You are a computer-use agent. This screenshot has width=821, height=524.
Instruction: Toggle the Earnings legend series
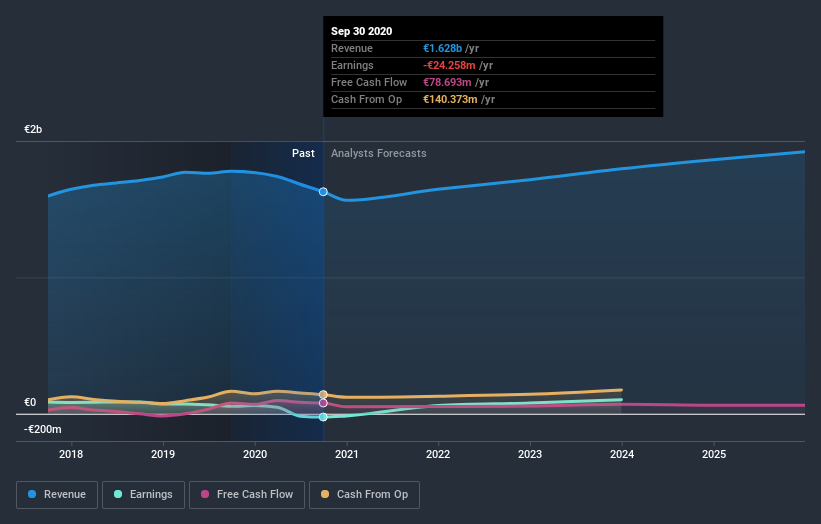pyautogui.click(x=143, y=495)
